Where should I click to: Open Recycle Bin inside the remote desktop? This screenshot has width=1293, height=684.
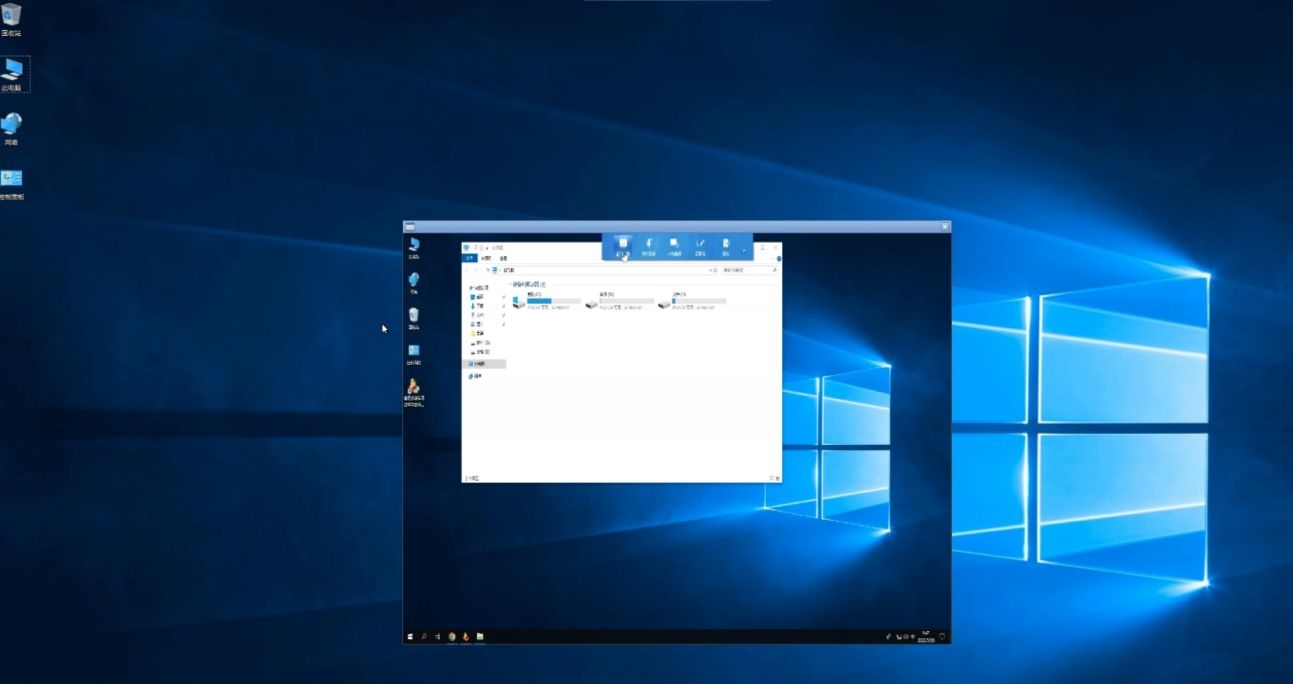pyautogui.click(x=414, y=315)
